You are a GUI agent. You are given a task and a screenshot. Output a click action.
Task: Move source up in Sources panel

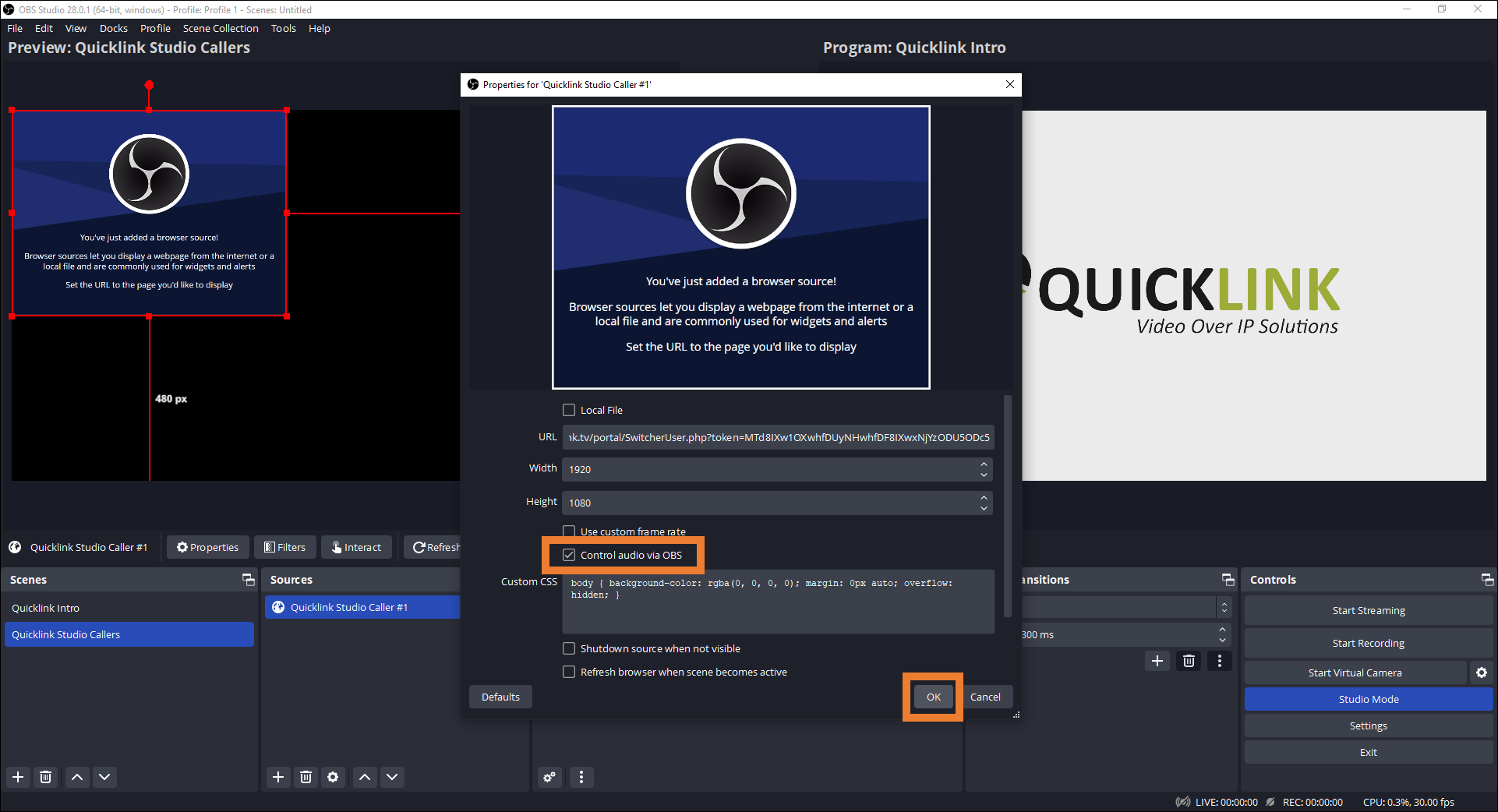point(364,777)
